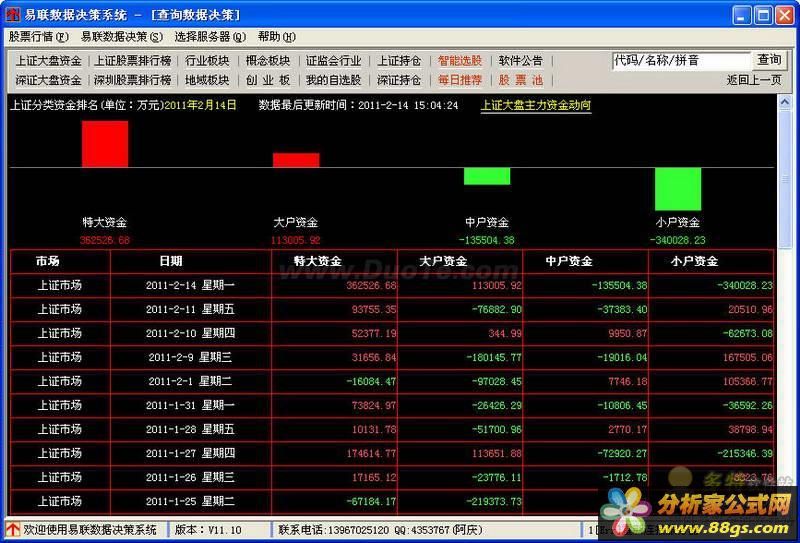Go to 行业板块
Image resolution: width=800 pixels, height=543 pixels.
tap(207, 61)
